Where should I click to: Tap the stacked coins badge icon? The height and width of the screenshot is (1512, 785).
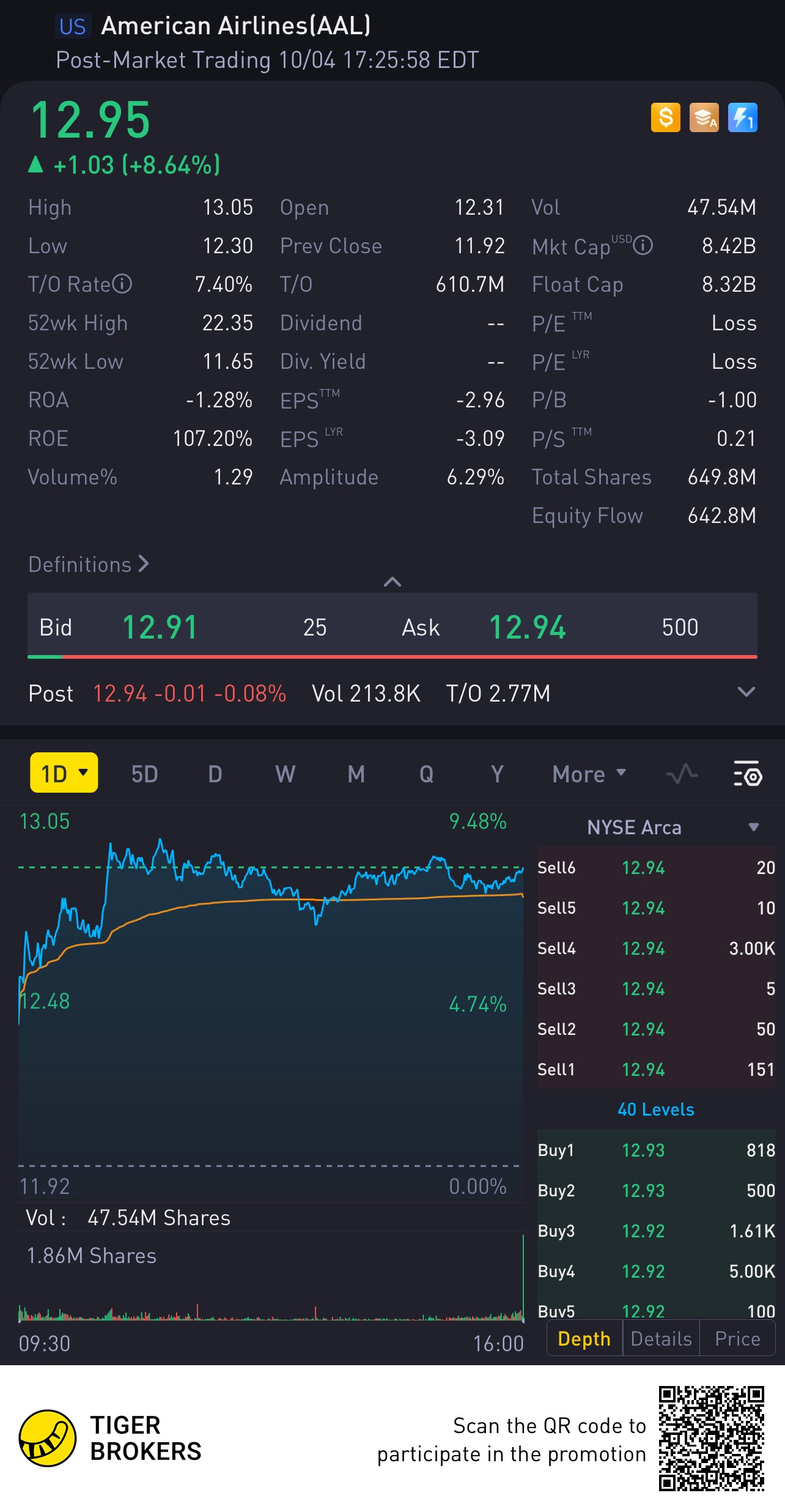(x=704, y=117)
